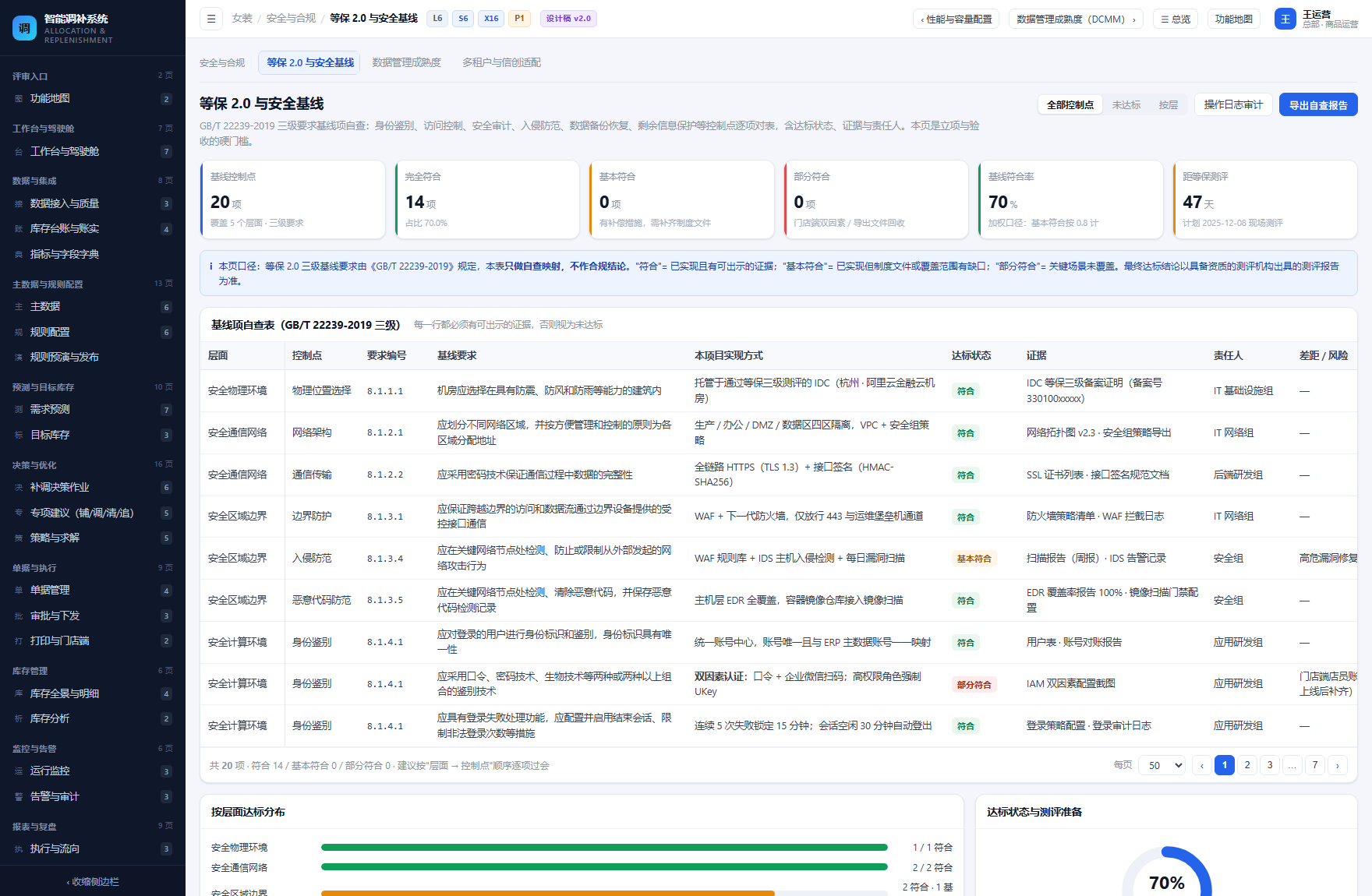The image size is (1372, 896).
Task: Click the icon beside 补调决策作业
Action: [19, 488]
